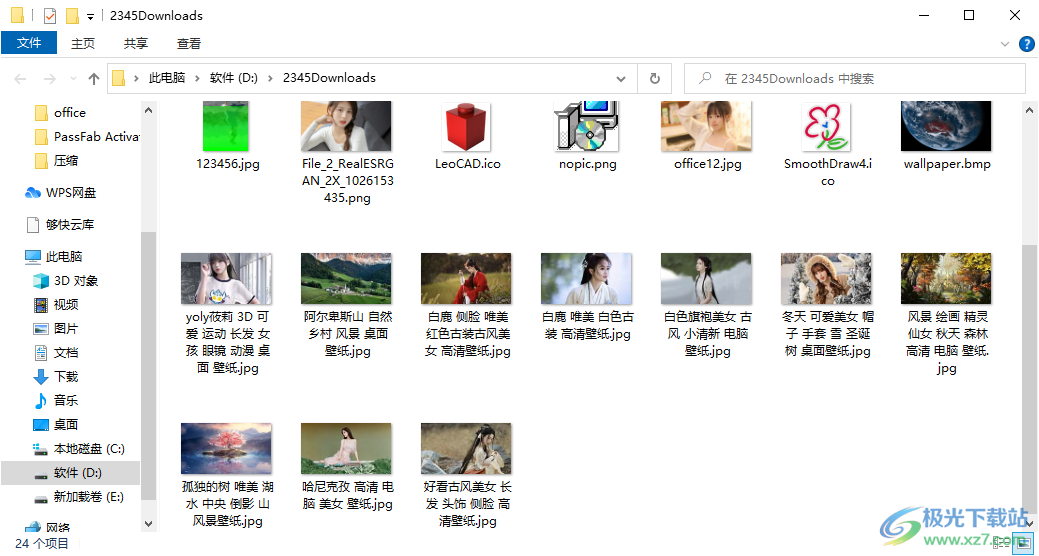
Task: Select 软件 (D:) drive in sidebar
Action: pyautogui.click(x=70, y=473)
